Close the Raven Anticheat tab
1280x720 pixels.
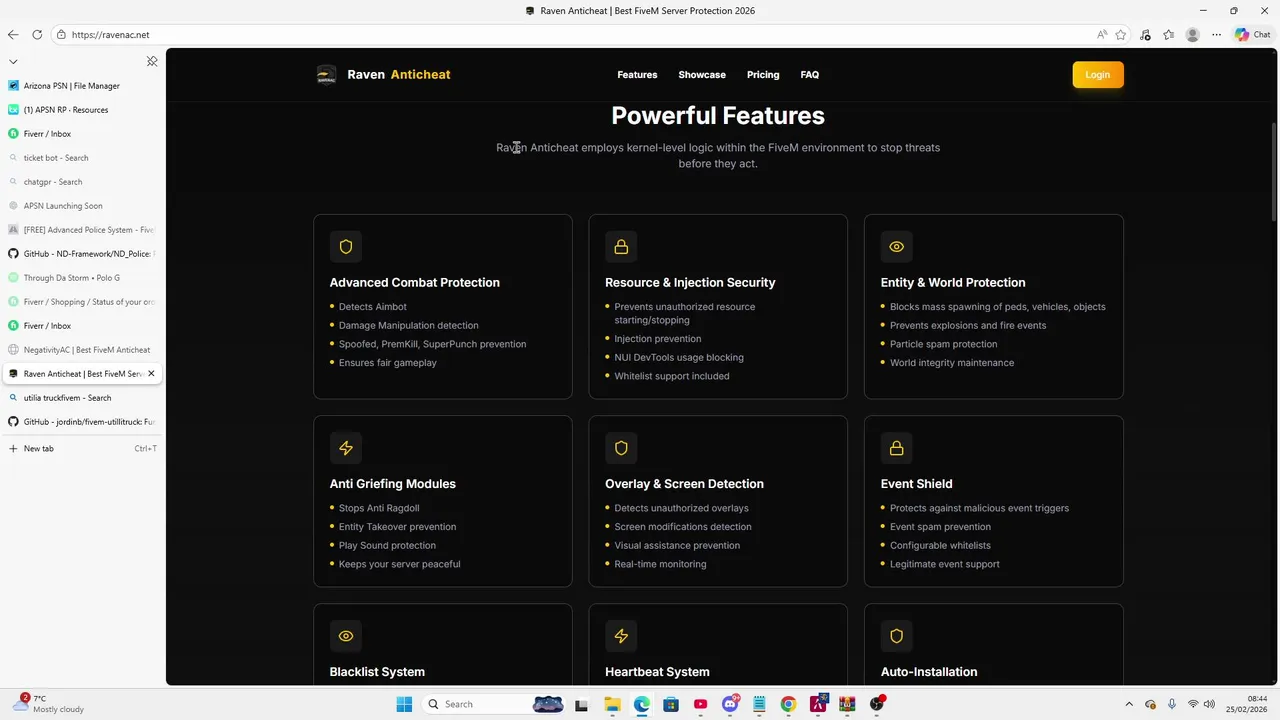tap(151, 374)
